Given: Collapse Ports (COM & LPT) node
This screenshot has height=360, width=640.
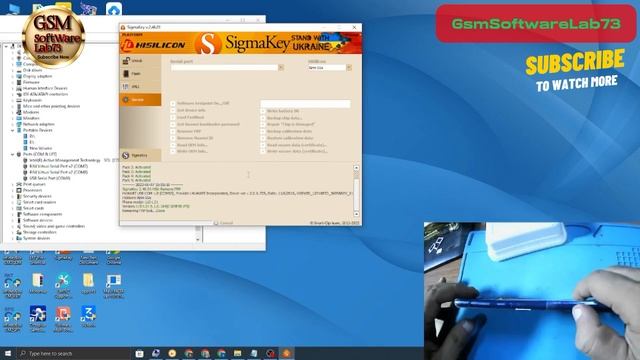Looking at the screenshot, I should coord(13,154).
